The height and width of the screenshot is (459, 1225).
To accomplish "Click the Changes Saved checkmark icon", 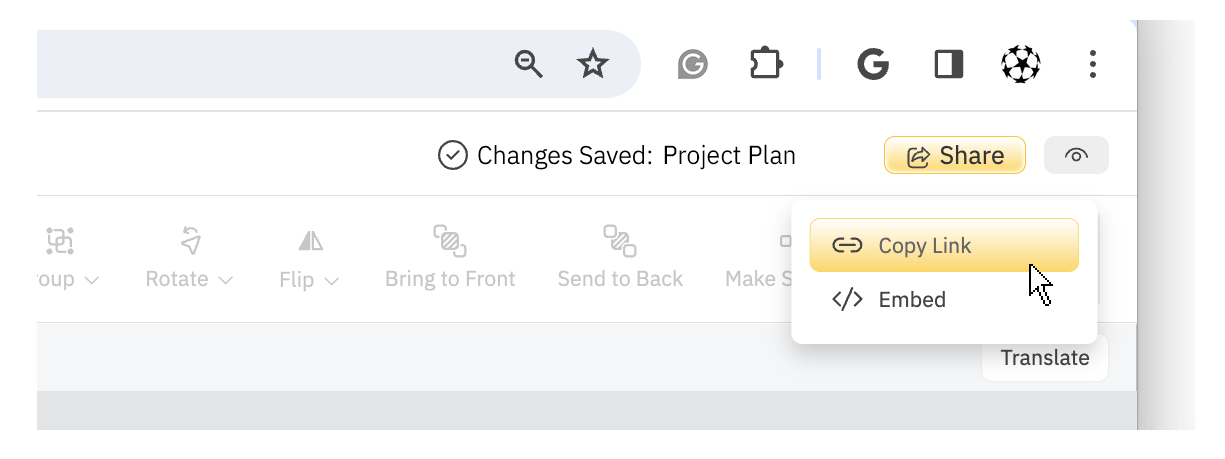I will pyautogui.click(x=453, y=156).
